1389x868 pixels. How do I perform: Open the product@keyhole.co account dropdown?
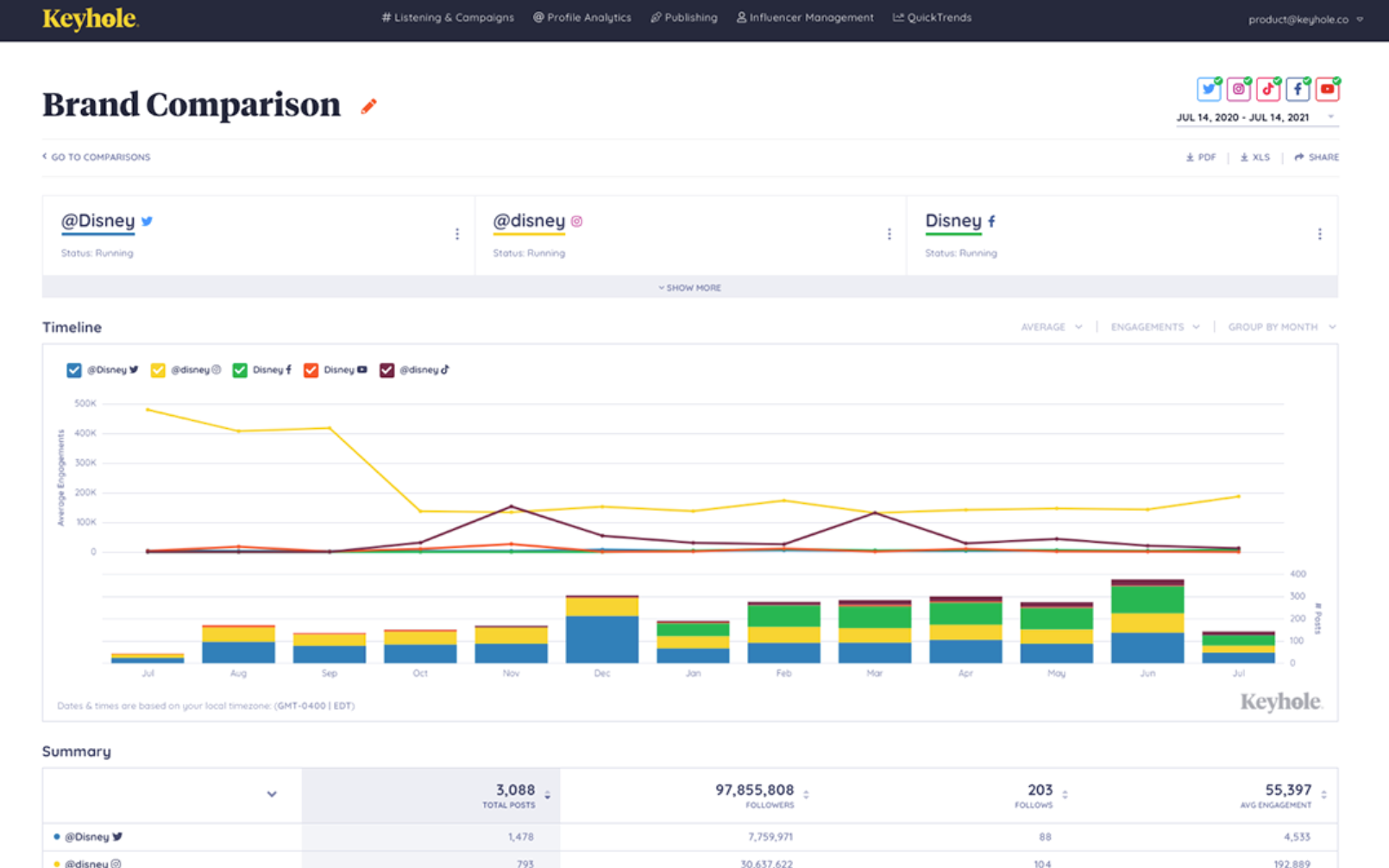coord(1305,19)
